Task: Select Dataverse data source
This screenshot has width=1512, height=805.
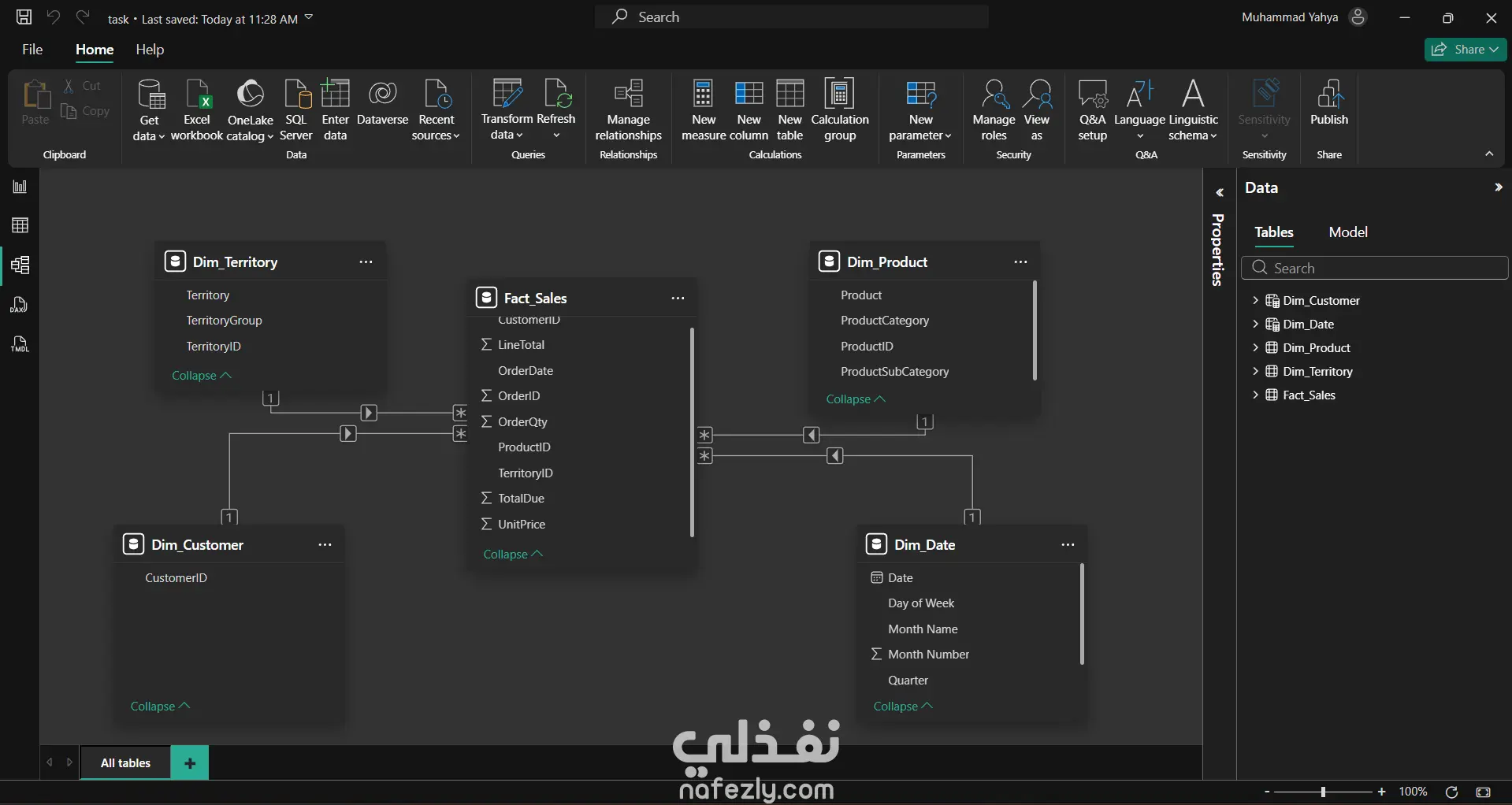Action: pos(383,102)
